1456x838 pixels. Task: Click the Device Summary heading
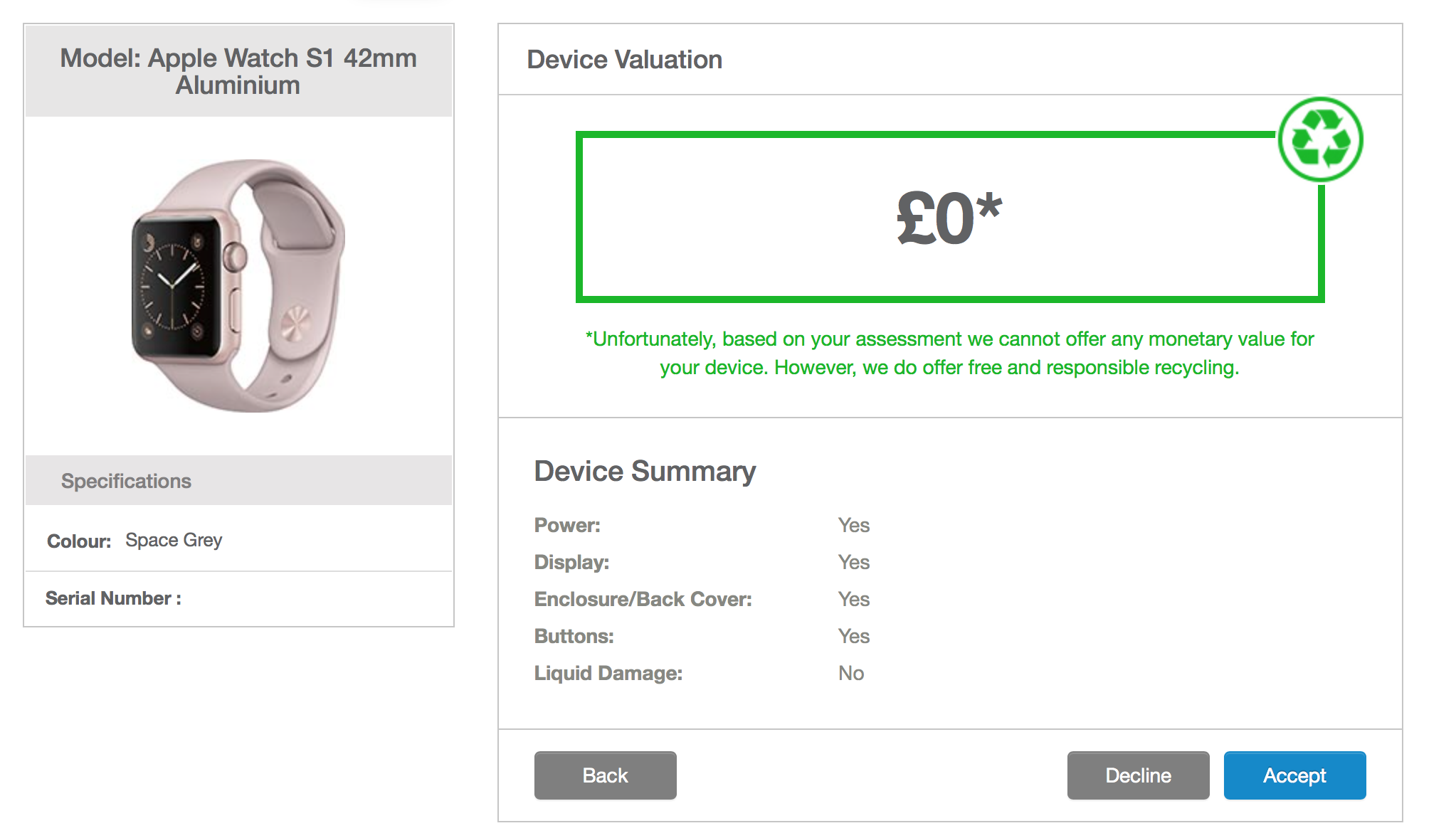(x=645, y=471)
